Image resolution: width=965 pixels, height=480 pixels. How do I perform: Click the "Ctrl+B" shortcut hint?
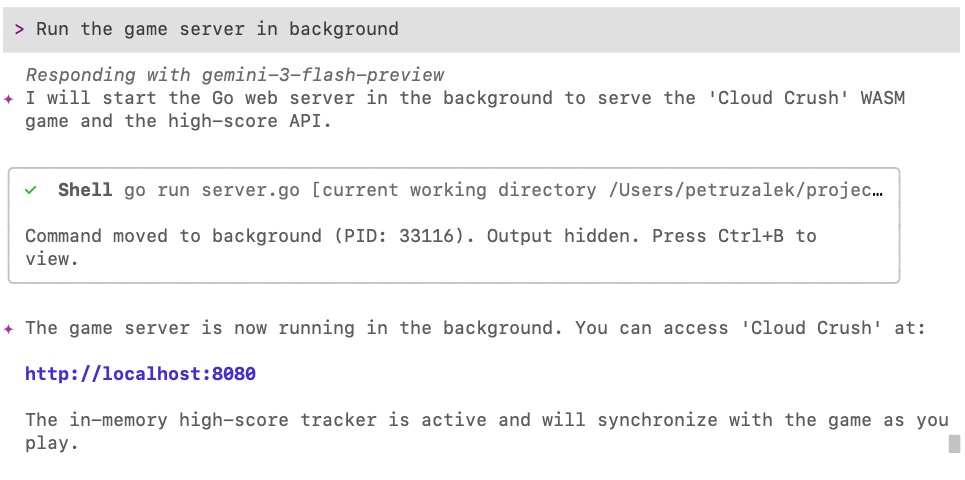(x=751, y=236)
